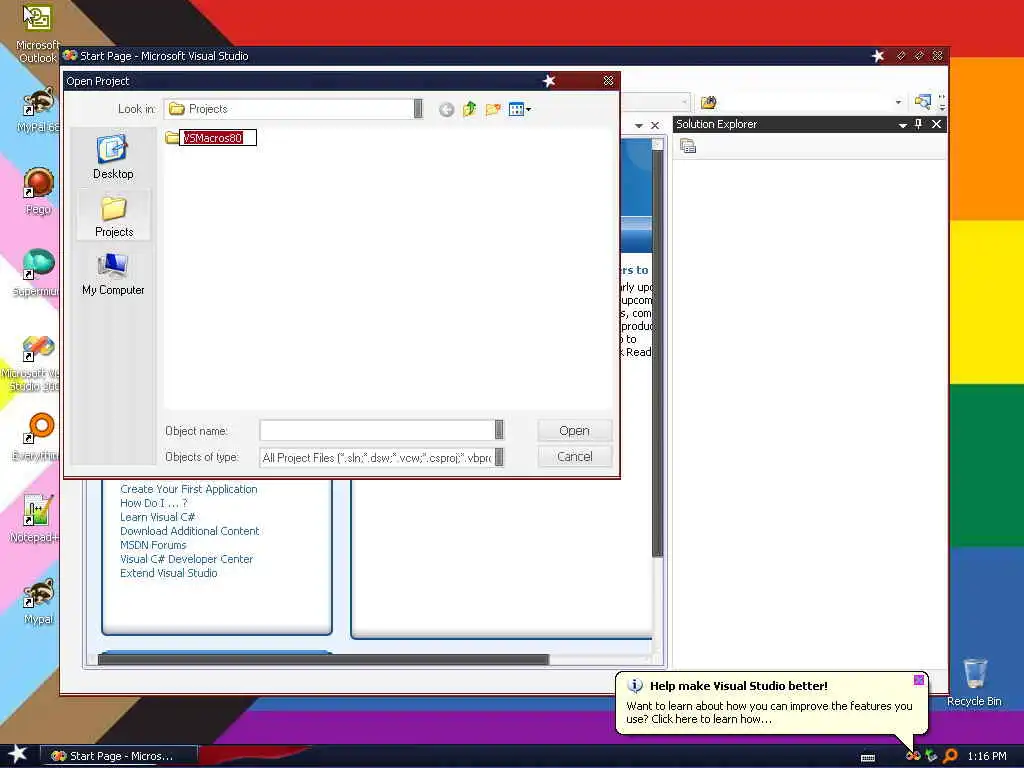Viewport: 1024px width, 768px height.
Task: Click the Start Page vertical scrollbar
Action: (x=658, y=353)
